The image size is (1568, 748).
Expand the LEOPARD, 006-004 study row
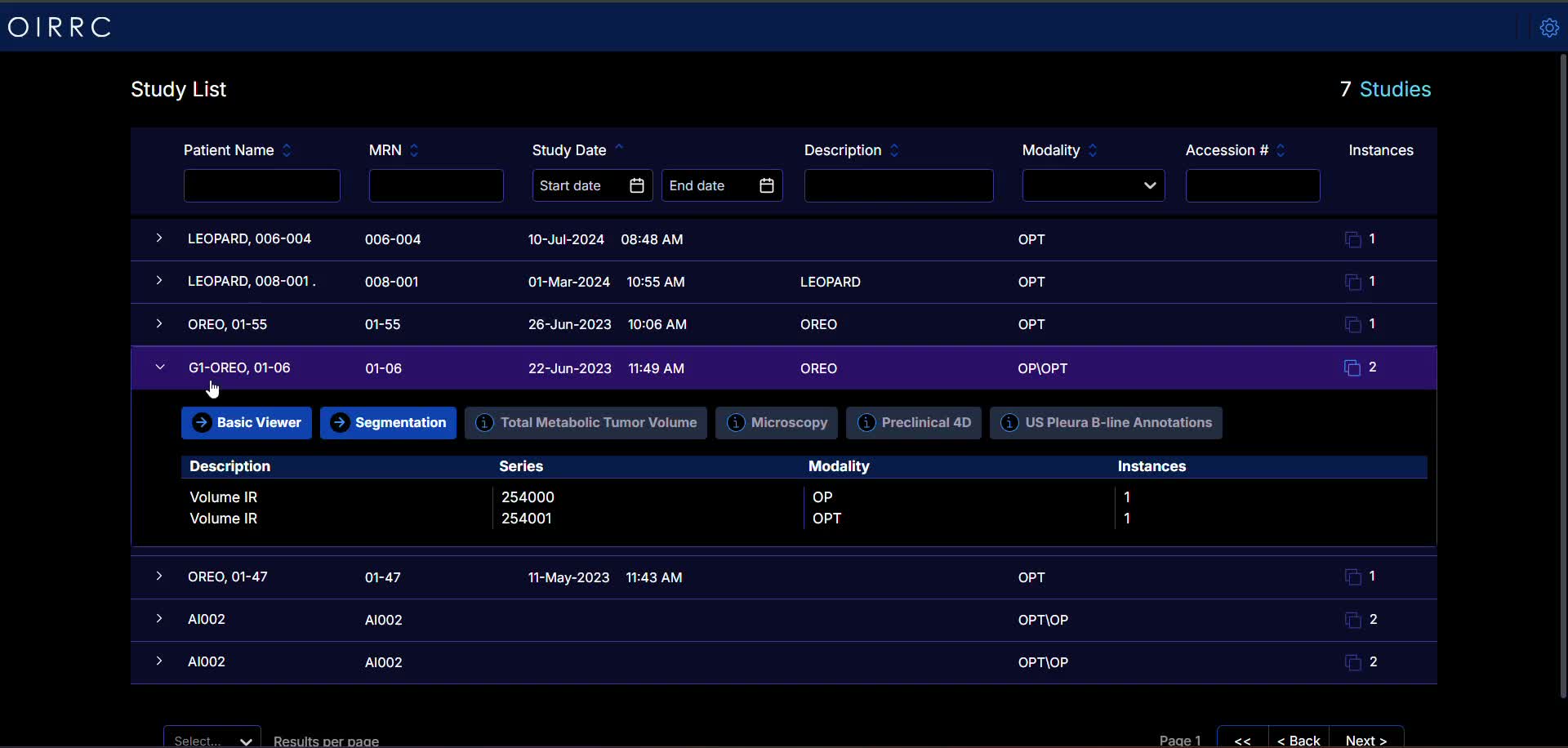click(159, 238)
